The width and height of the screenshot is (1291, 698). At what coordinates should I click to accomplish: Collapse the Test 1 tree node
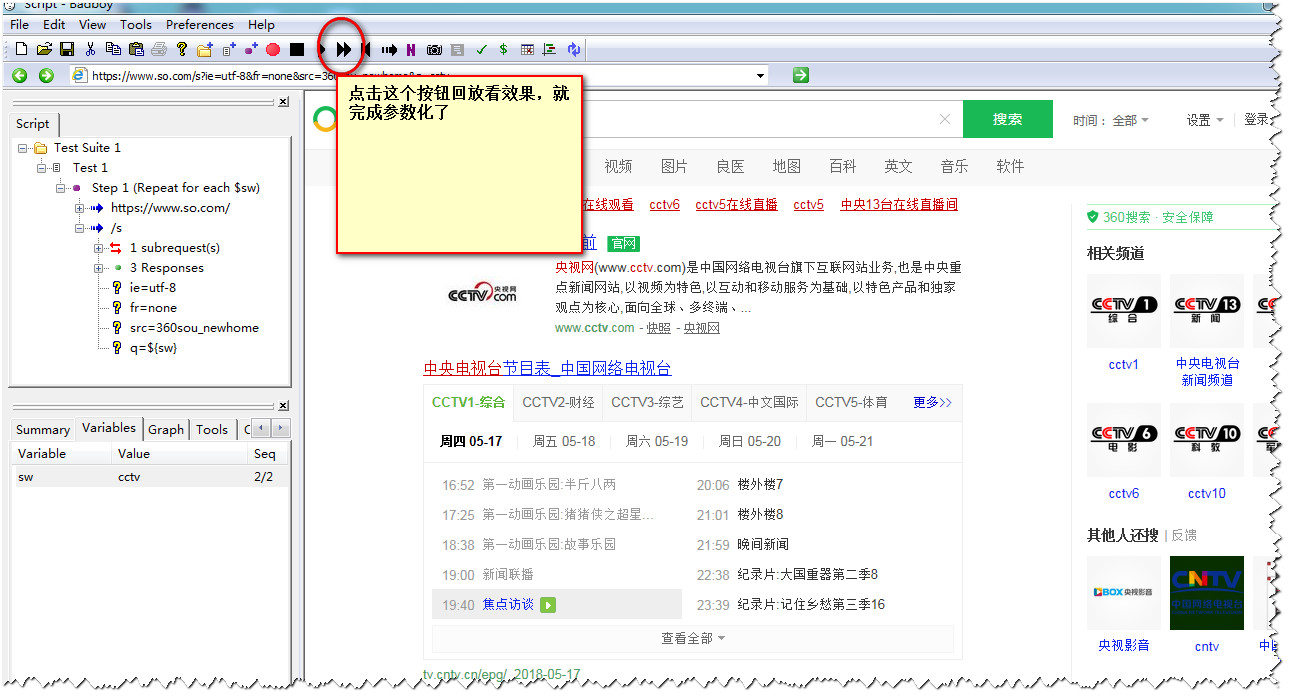point(42,168)
